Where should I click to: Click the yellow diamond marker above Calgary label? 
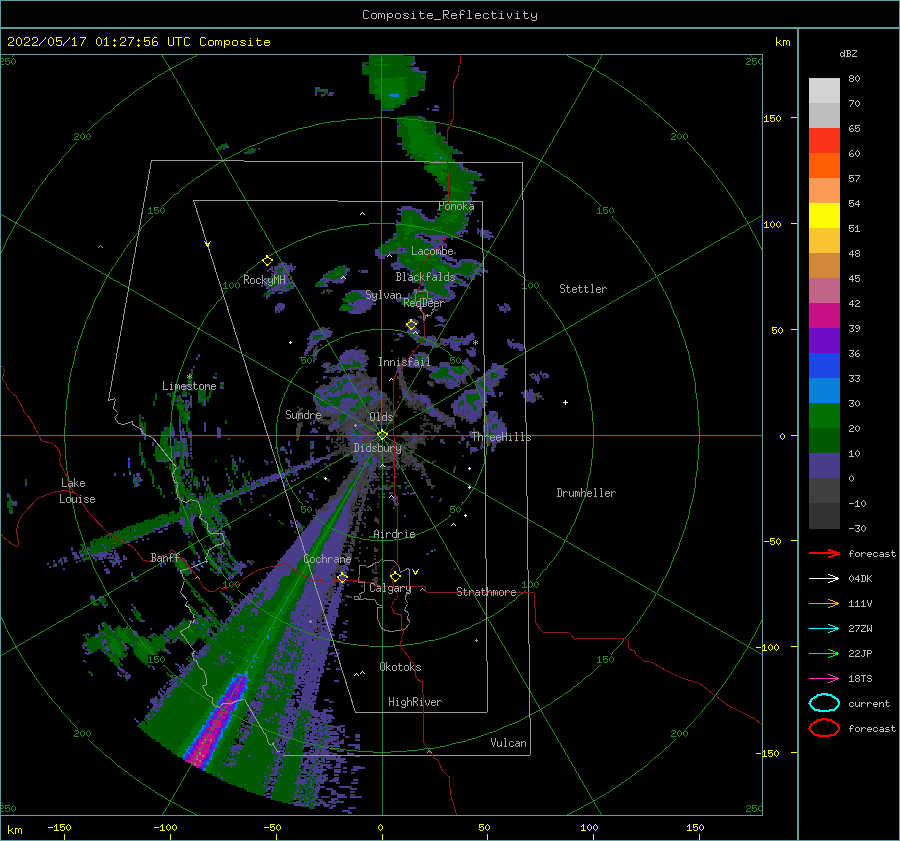[x=395, y=576]
